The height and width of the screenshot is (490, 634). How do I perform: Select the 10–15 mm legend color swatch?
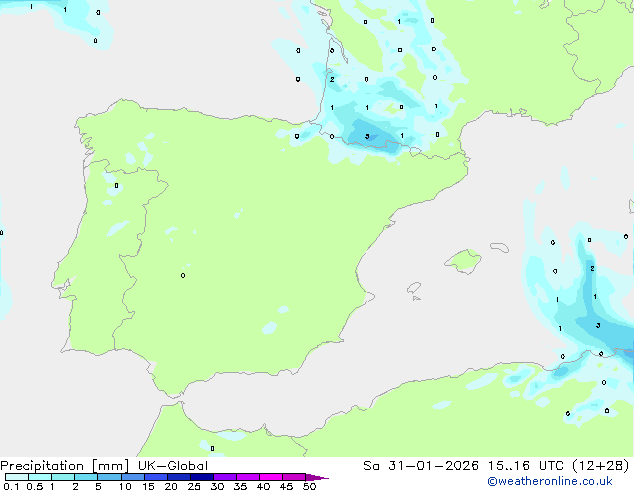(132, 477)
